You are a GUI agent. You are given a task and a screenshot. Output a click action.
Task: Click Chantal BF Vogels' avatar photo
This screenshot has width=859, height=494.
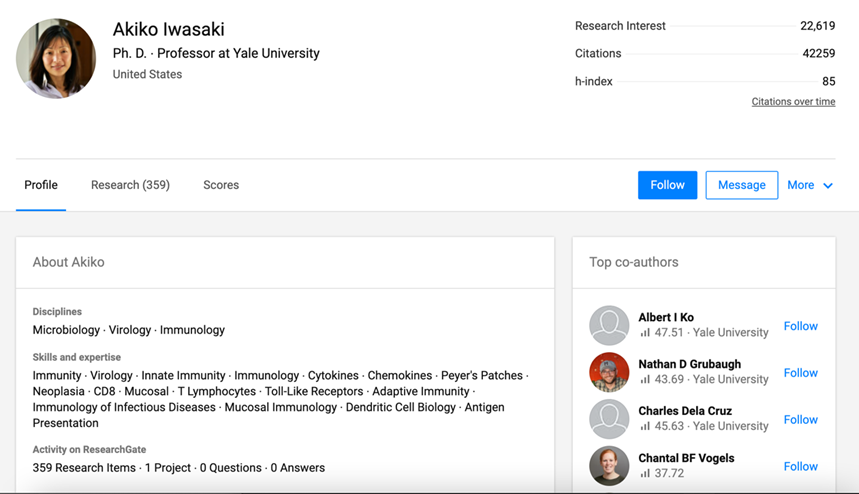pos(609,466)
